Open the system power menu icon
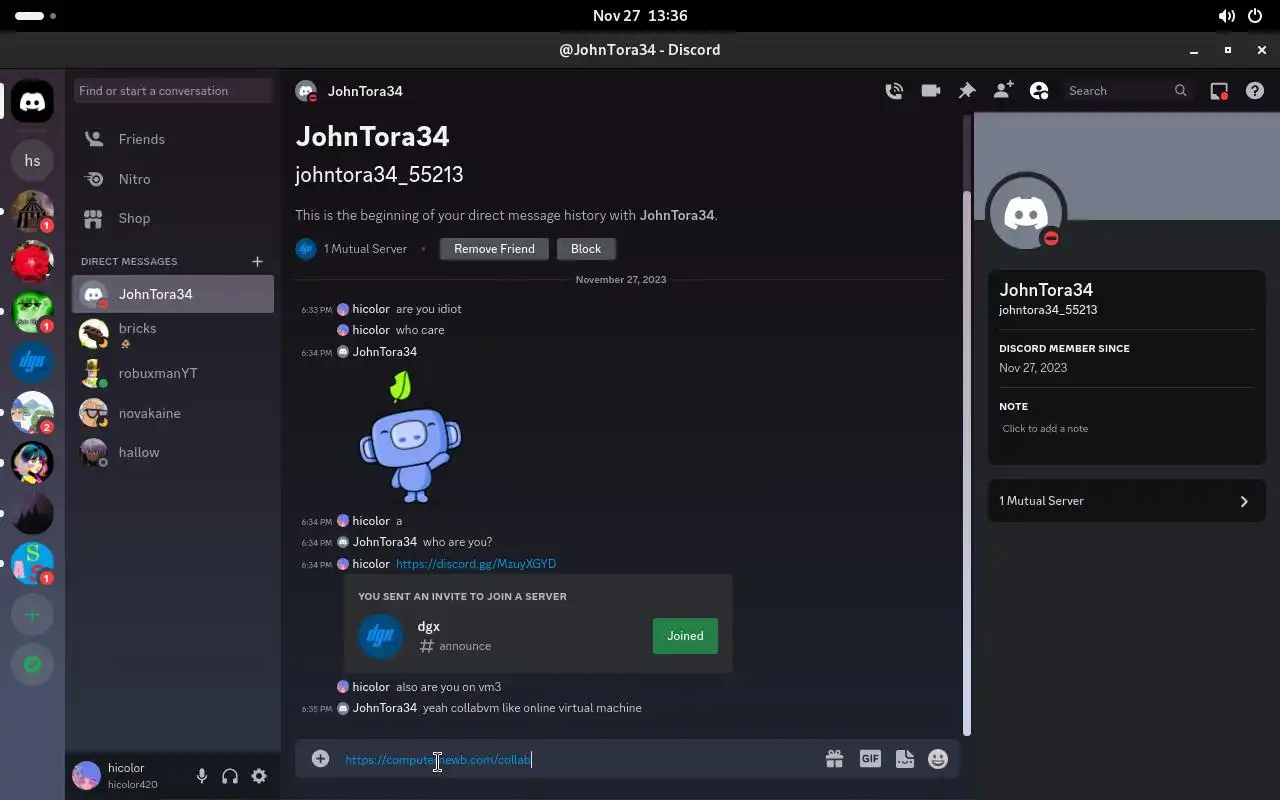 [x=1256, y=16]
